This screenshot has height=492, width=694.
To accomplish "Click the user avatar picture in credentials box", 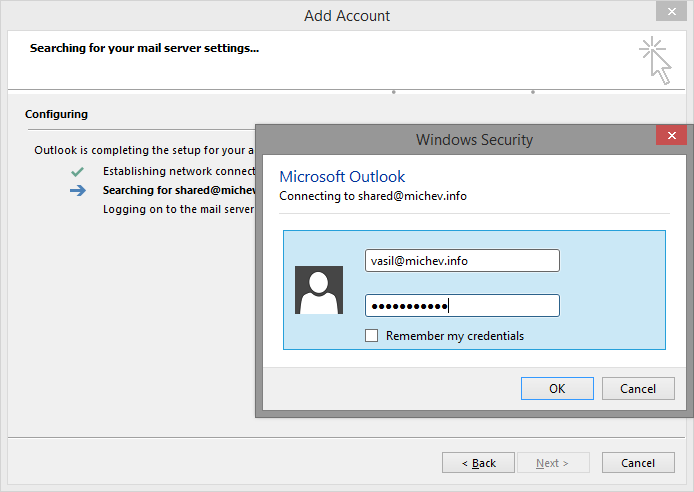I will point(319,290).
